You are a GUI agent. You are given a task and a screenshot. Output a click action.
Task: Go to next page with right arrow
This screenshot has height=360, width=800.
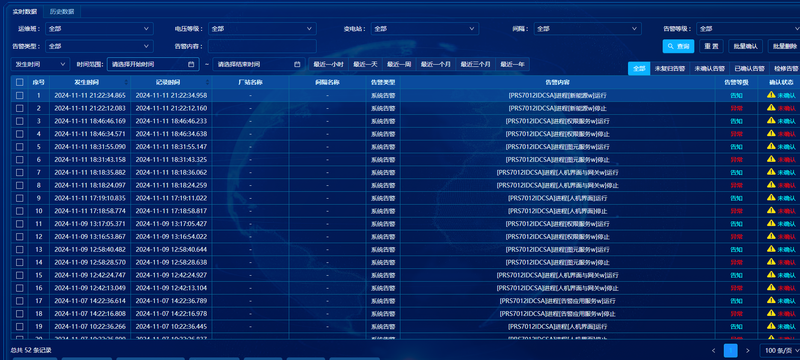pyautogui.click(x=748, y=350)
